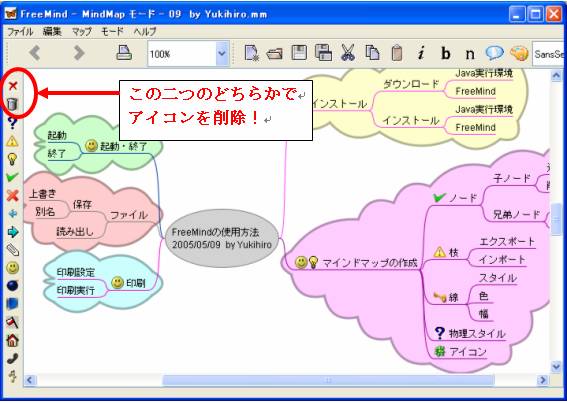Viewport: 567px width, 403px height.
Task: Click the vertical scrollbar down arrow
Action: [x=556, y=367]
